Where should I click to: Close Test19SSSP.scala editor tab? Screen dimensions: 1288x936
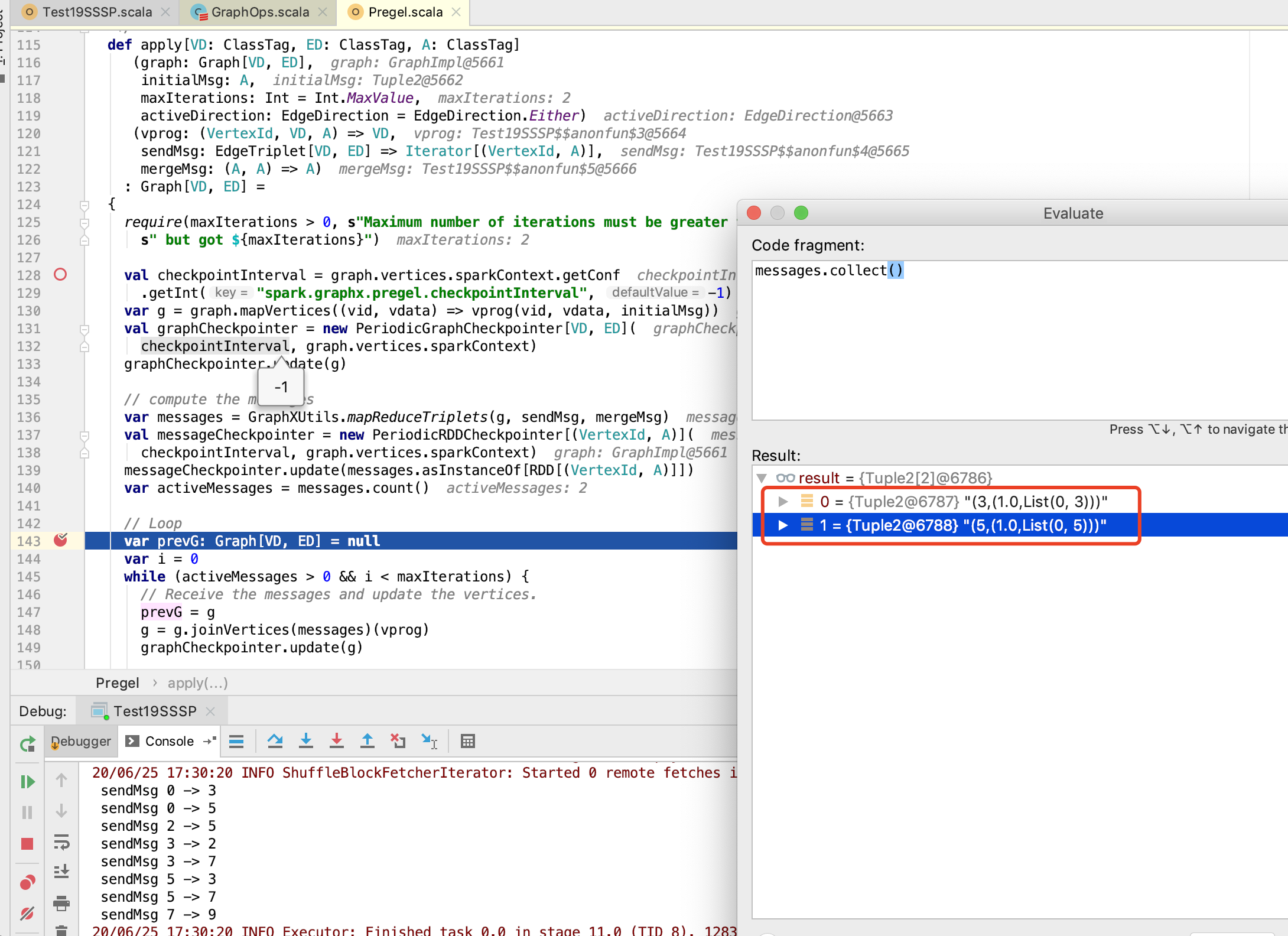[166, 12]
